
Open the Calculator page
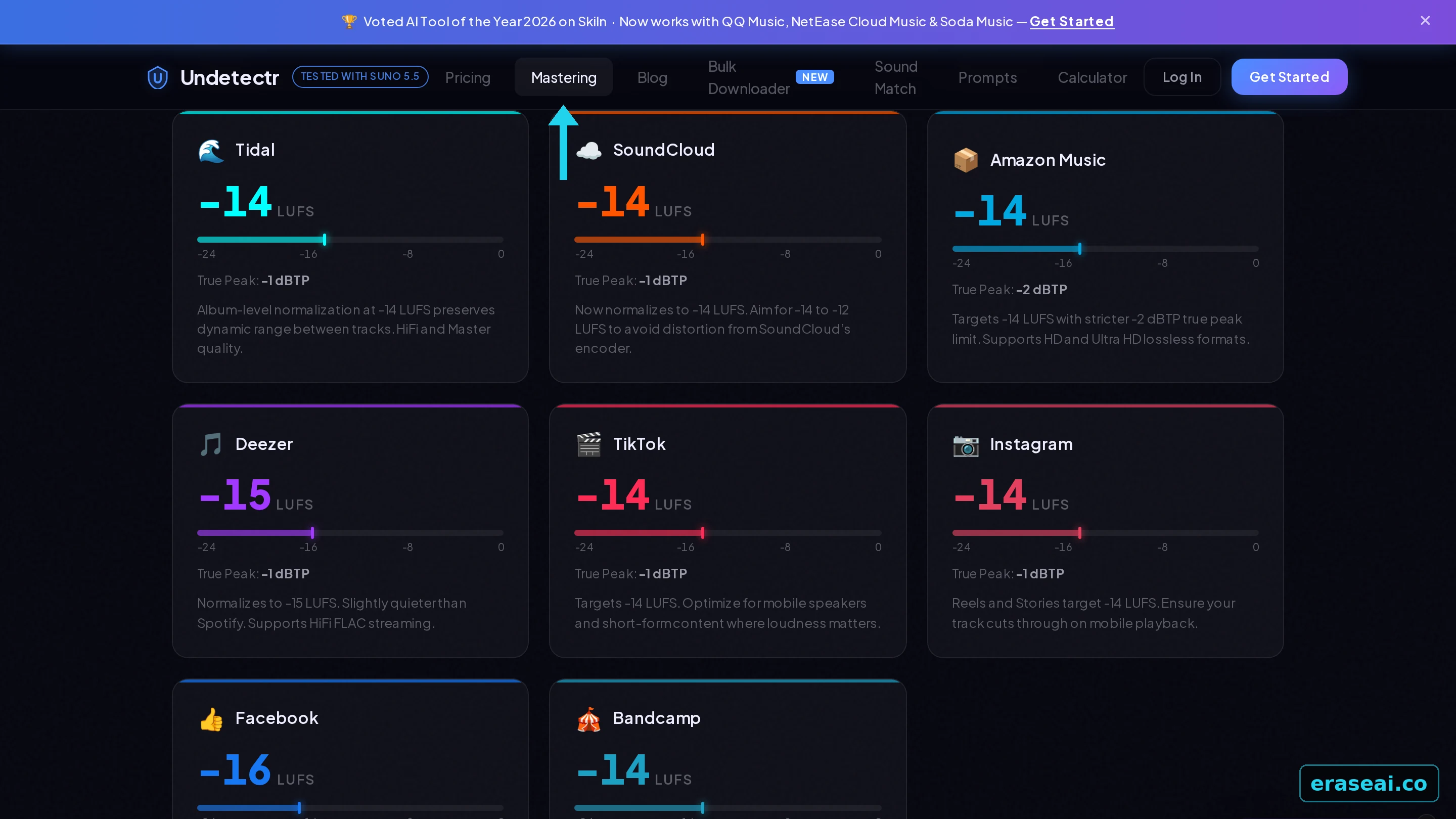coord(1092,77)
